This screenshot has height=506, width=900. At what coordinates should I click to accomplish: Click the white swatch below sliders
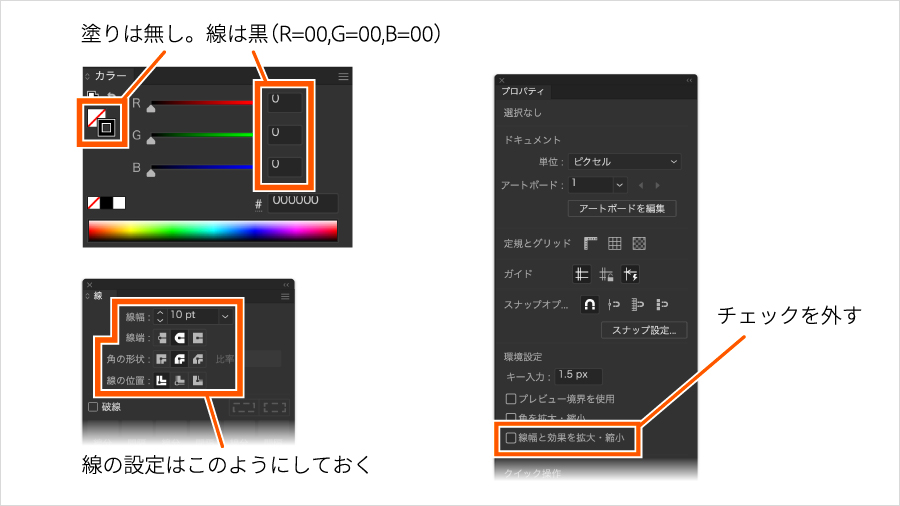click(119, 203)
